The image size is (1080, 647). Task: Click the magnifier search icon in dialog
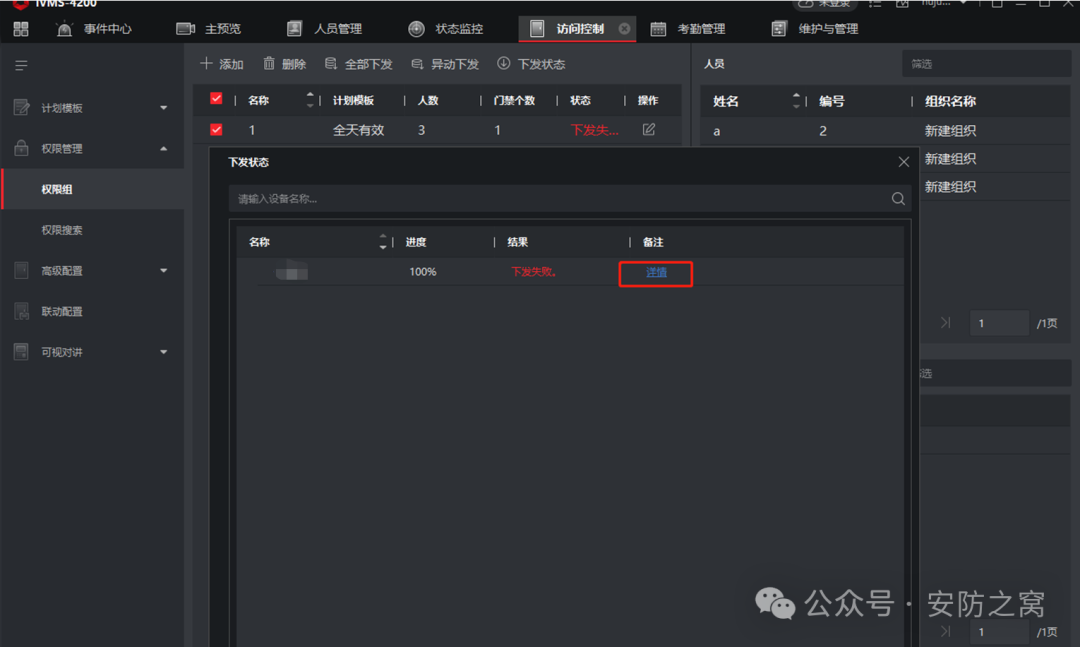click(x=898, y=198)
